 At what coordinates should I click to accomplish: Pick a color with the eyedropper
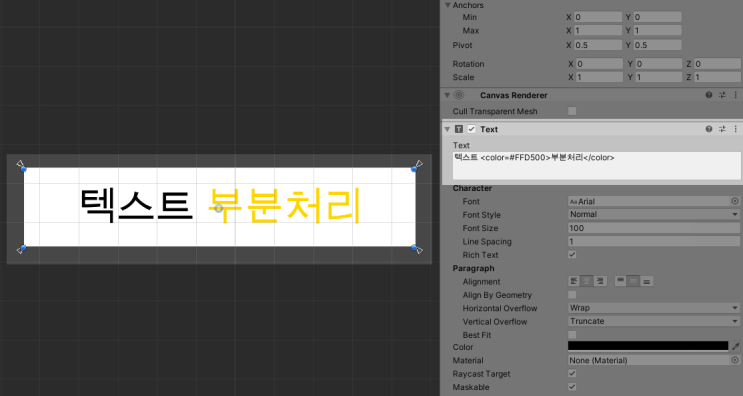[x=735, y=346]
